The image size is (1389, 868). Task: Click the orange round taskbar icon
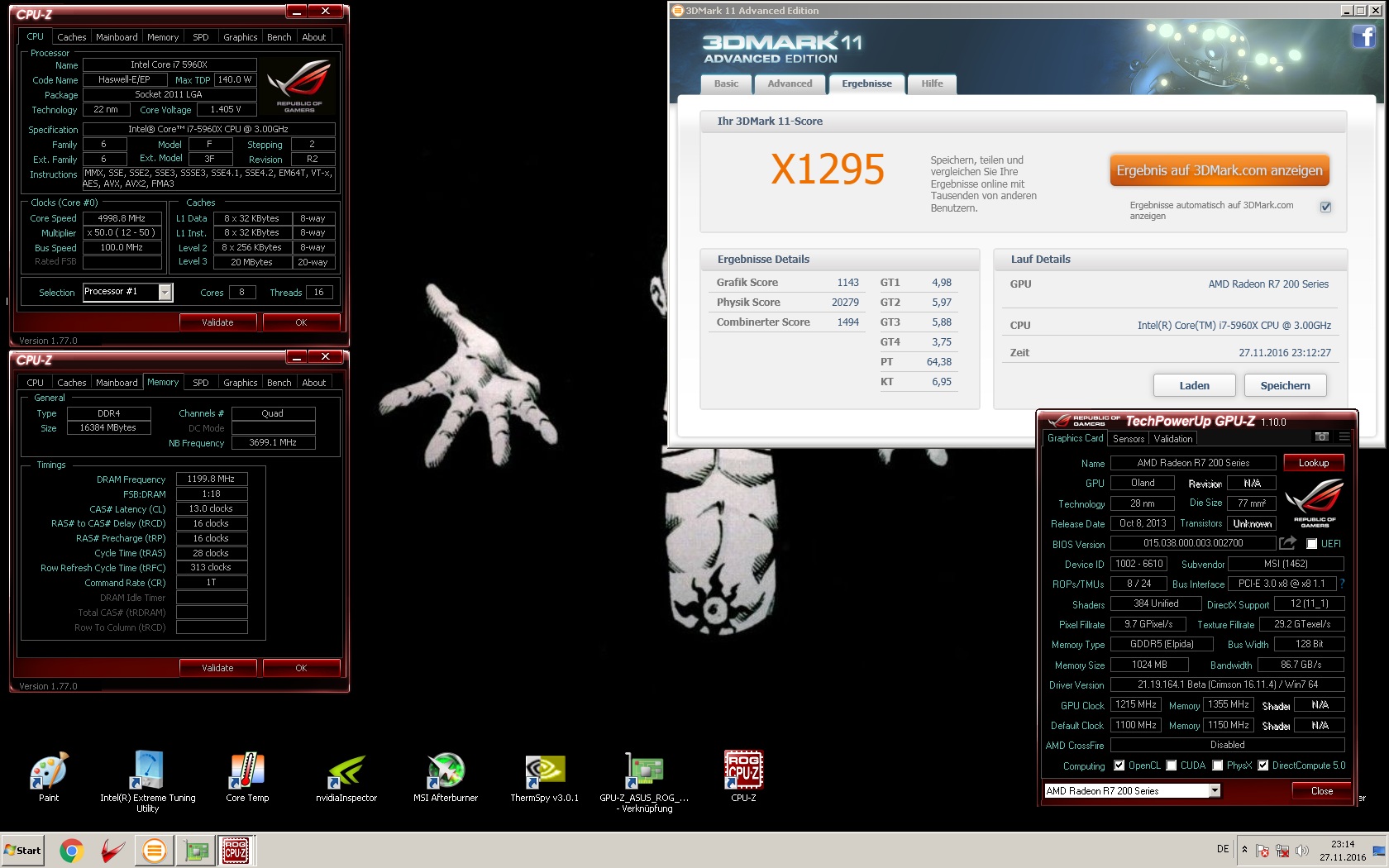click(x=154, y=850)
